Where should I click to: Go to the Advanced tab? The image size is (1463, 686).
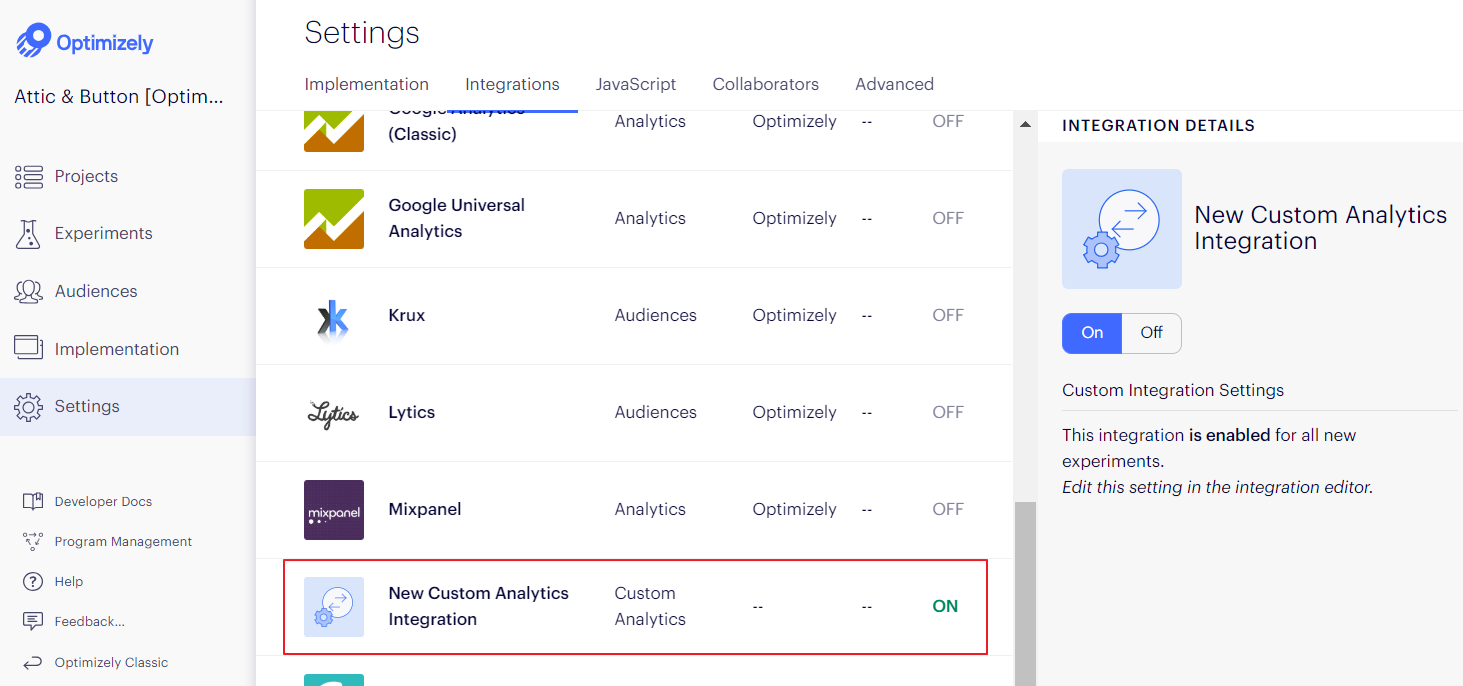tap(894, 85)
